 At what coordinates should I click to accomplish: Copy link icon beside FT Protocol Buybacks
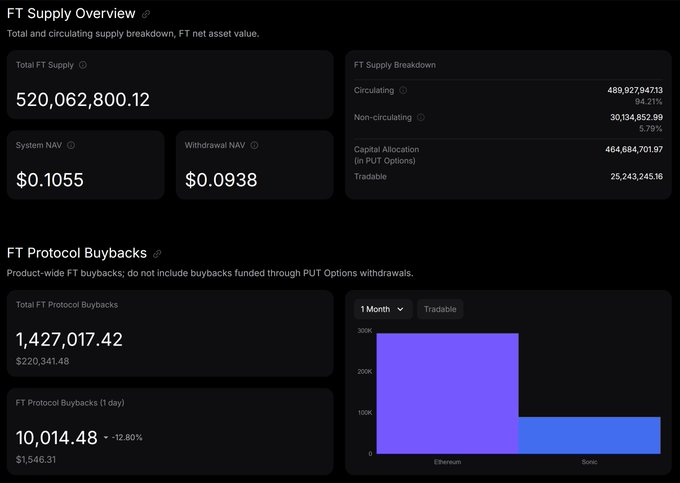coord(157,254)
